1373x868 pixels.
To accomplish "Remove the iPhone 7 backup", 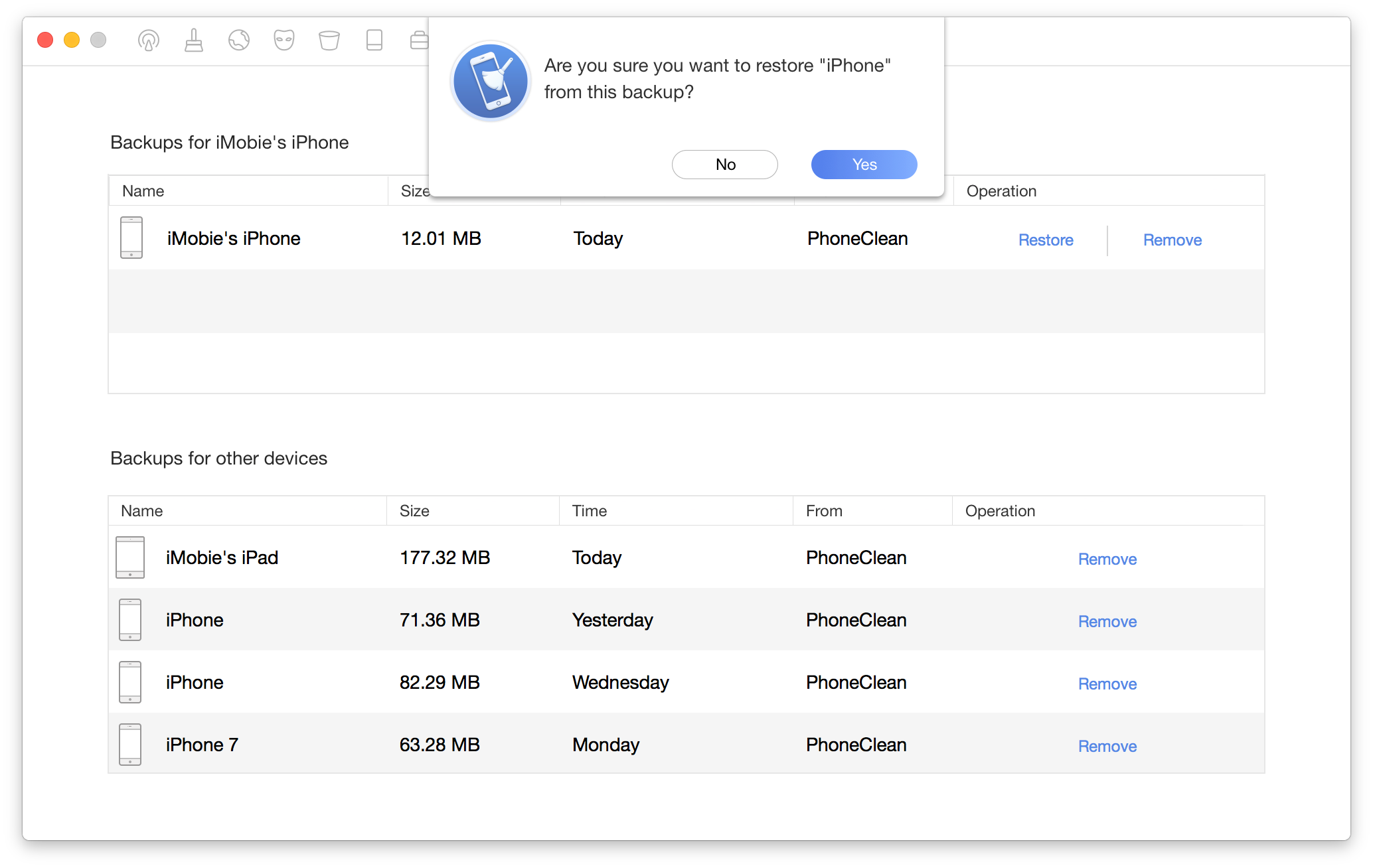I will pos(1107,747).
